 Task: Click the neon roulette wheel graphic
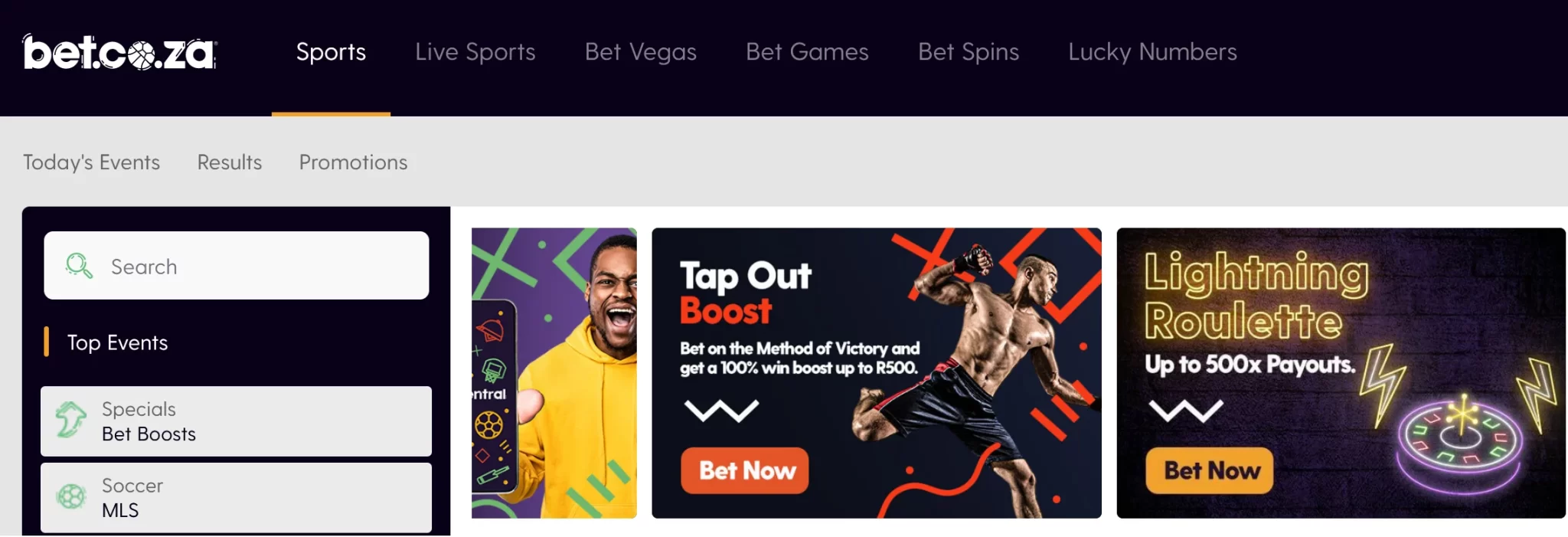[x=1459, y=444]
